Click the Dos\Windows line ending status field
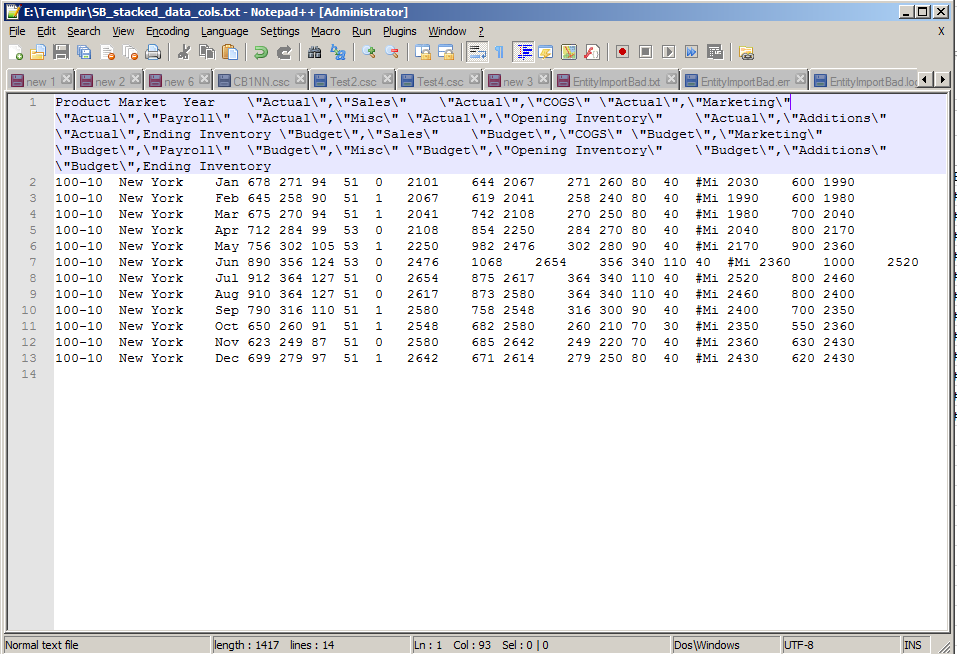Image resolution: width=957 pixels, height=654 pixels. click(x=726, y=645)
